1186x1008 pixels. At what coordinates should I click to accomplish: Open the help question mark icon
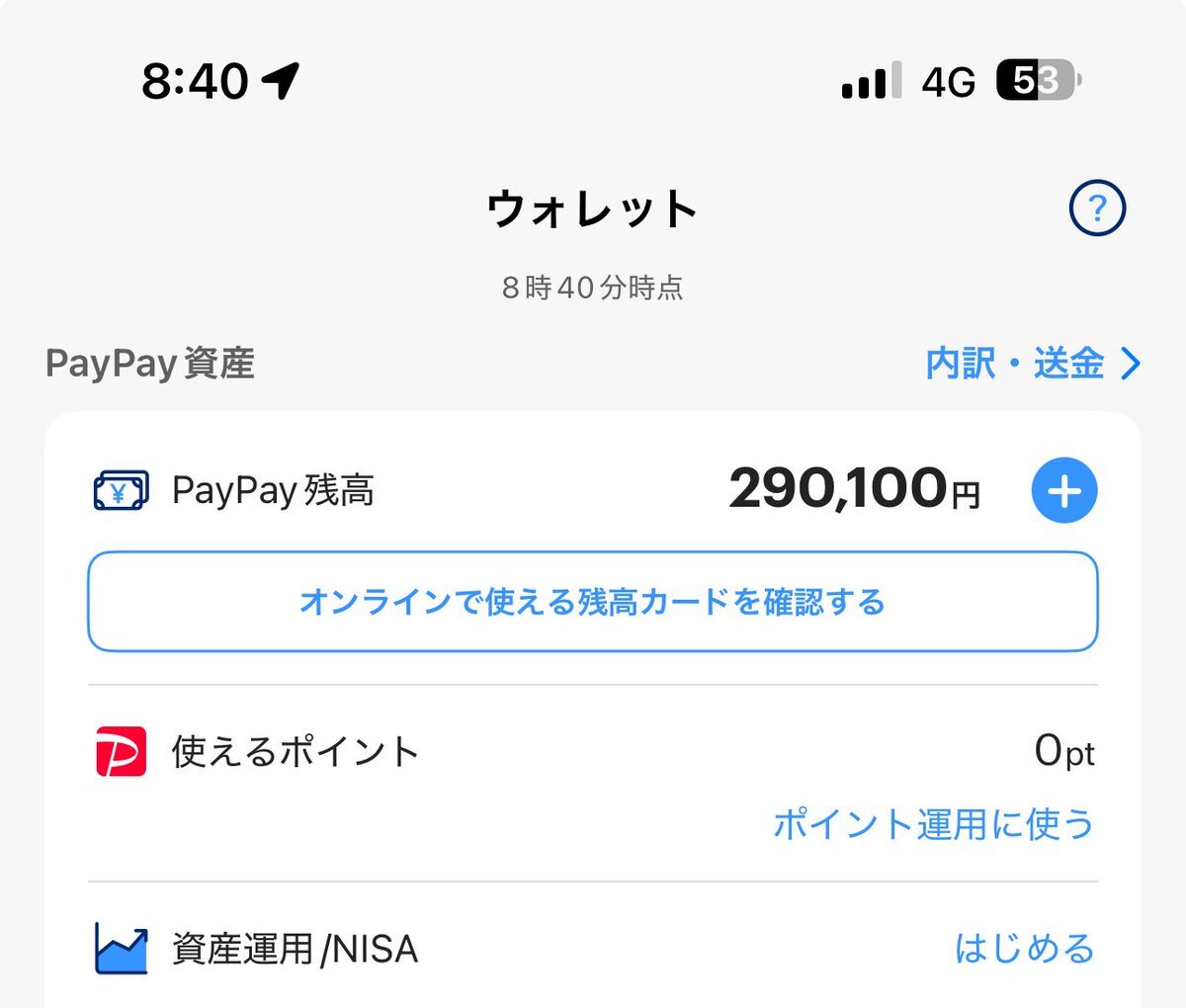[x=1097, y=208]
